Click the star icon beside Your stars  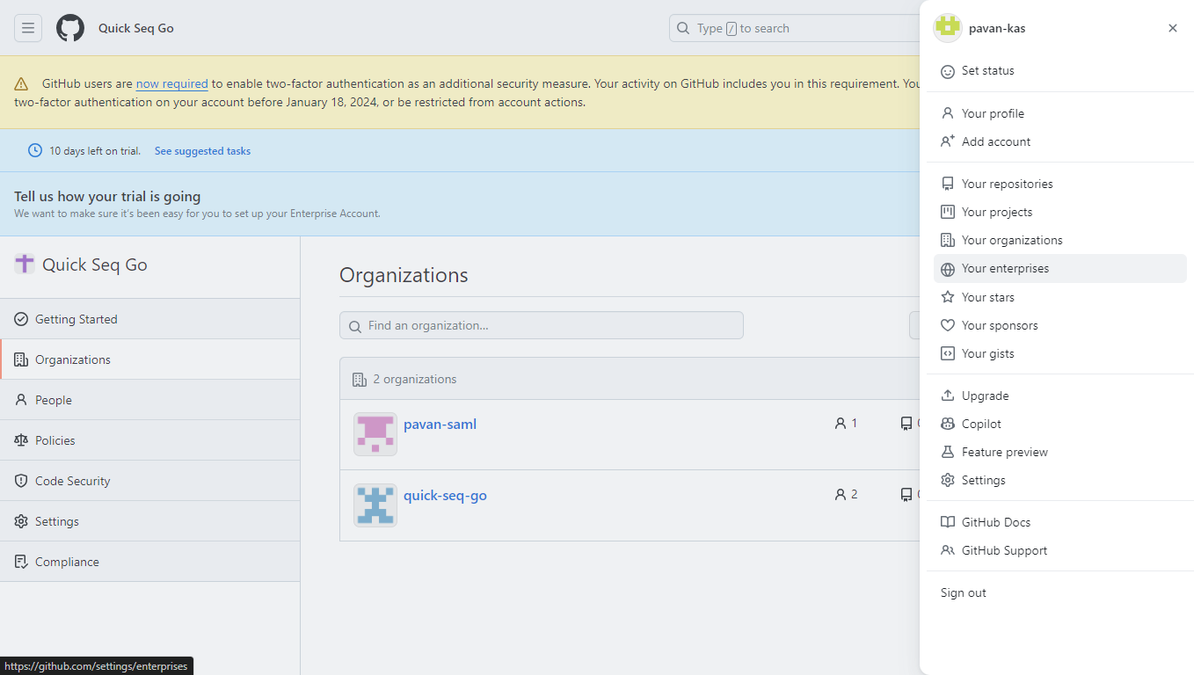(948, 297)
